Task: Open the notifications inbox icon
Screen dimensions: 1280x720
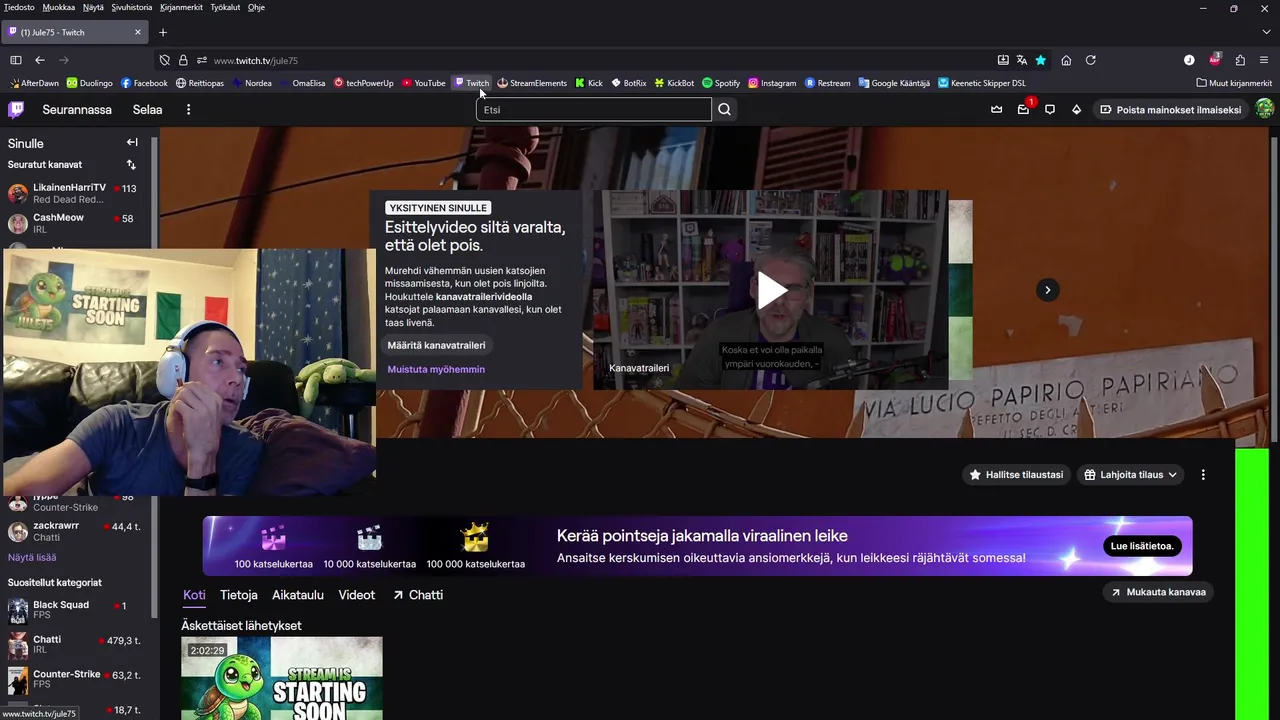Action: click(1023, 109)
